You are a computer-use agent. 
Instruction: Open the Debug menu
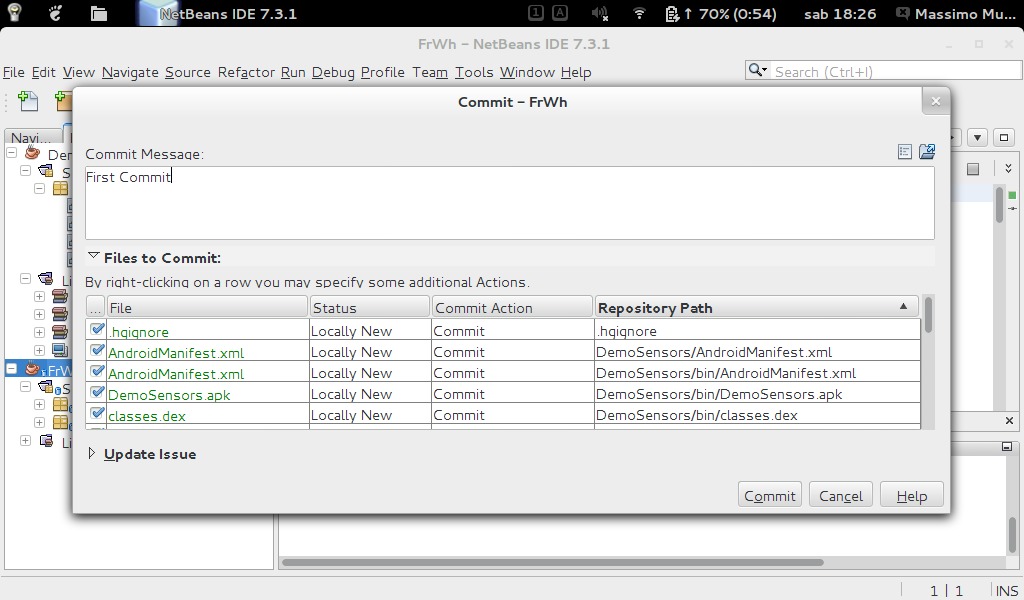tap(333, 72)
